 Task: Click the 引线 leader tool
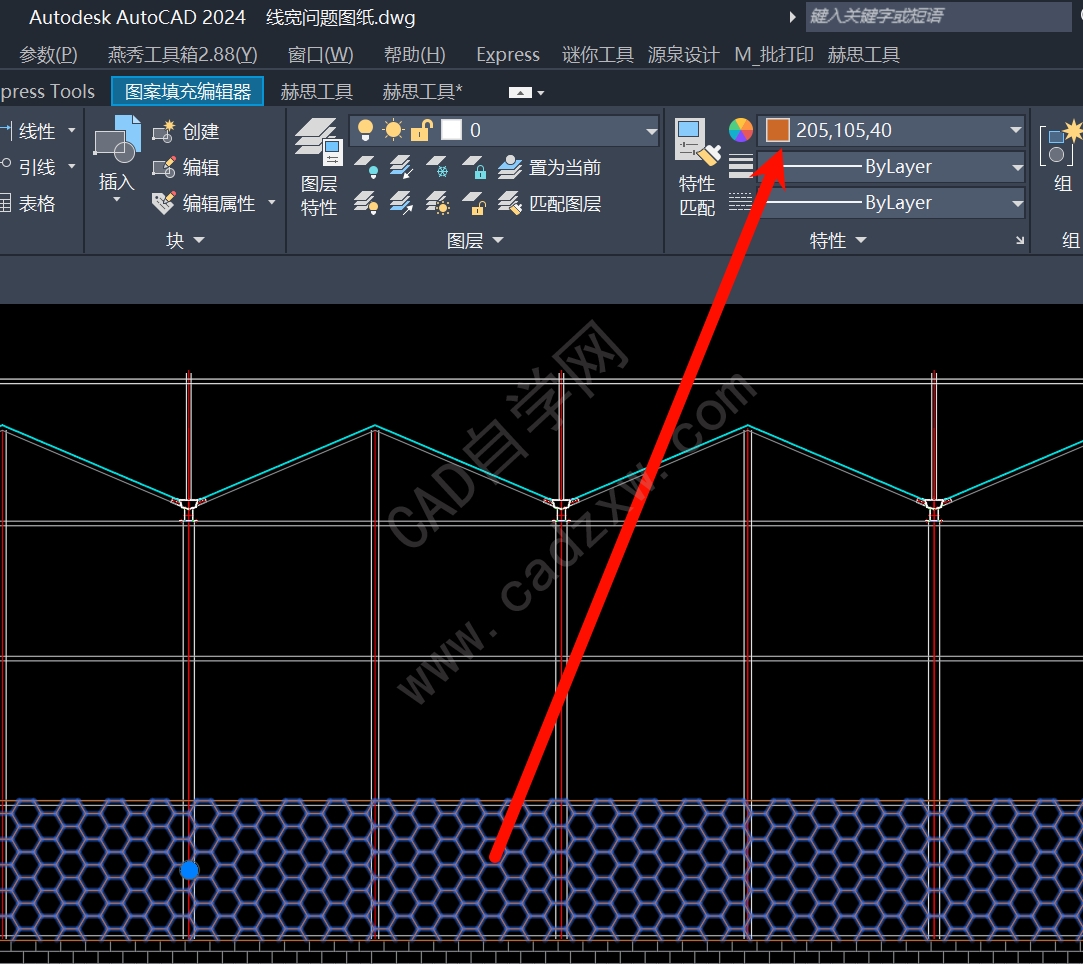coord(29,167)
